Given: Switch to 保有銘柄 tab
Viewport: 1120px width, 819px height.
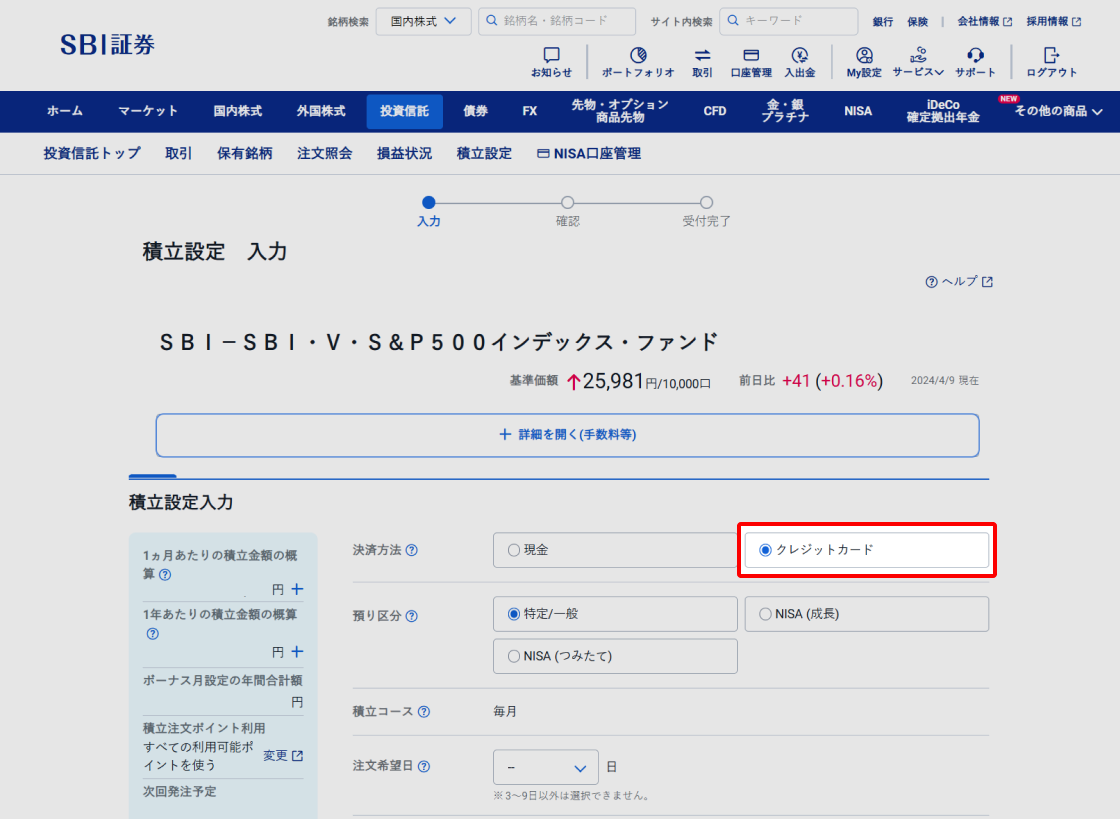Looking at the screenshot, I should pyautogui.click(x=245, y=154).
